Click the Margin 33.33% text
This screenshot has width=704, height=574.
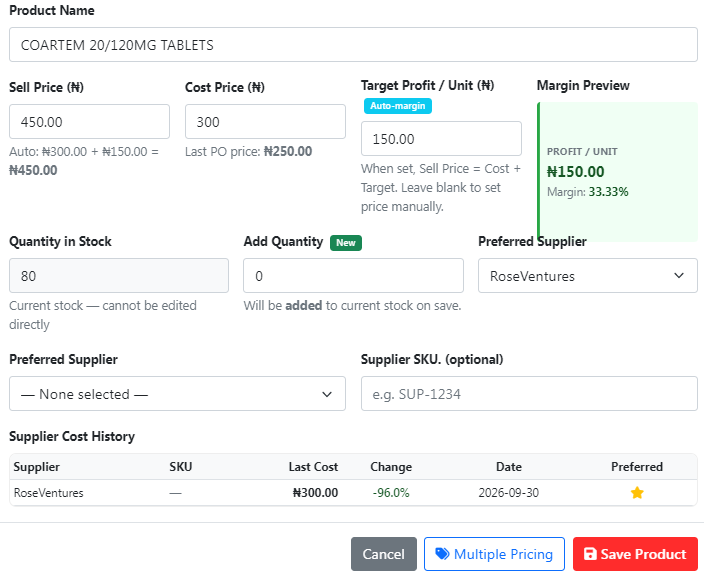(x=587, y=192)
